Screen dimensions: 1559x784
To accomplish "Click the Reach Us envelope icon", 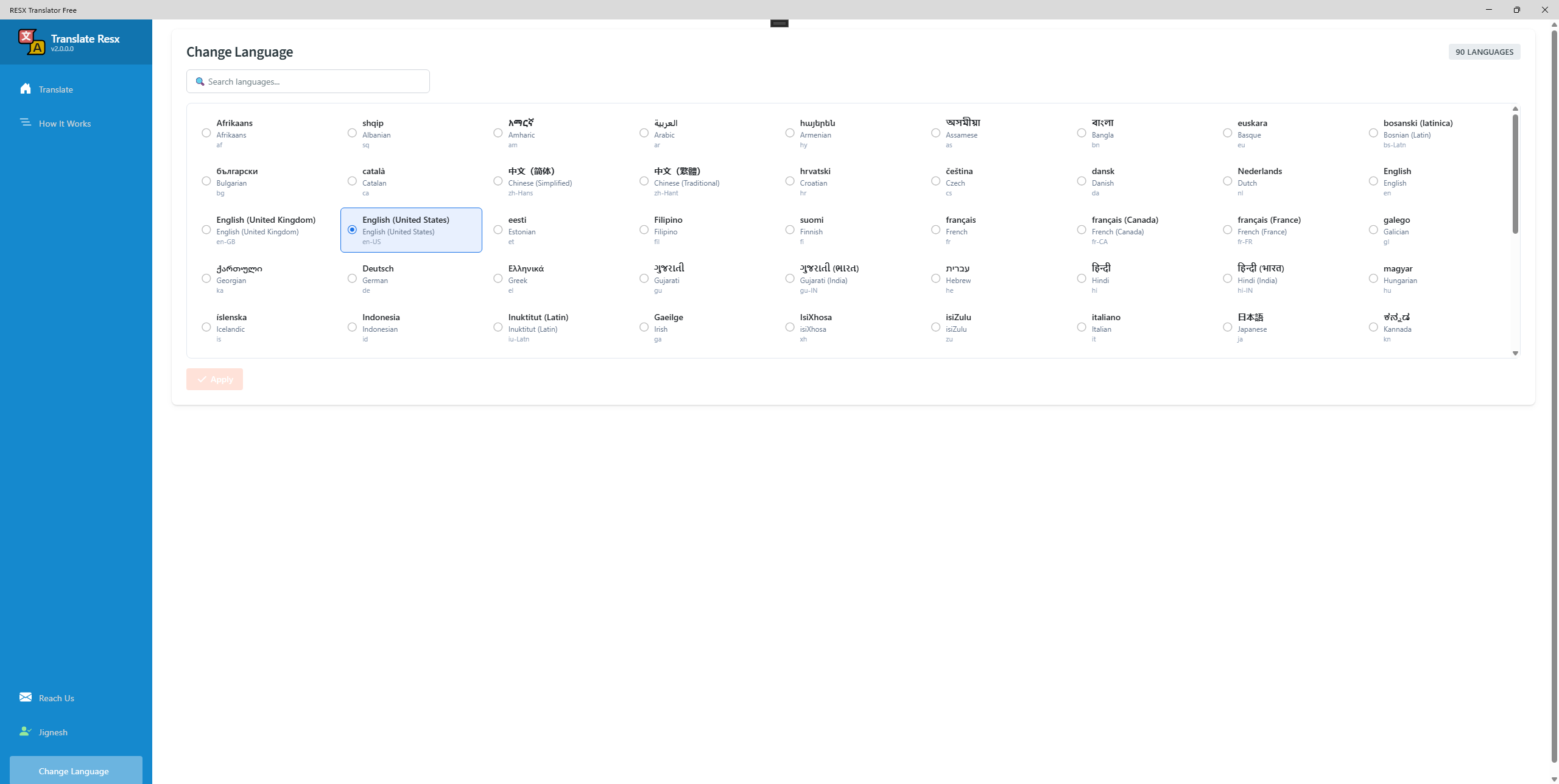I will [26, 698].
